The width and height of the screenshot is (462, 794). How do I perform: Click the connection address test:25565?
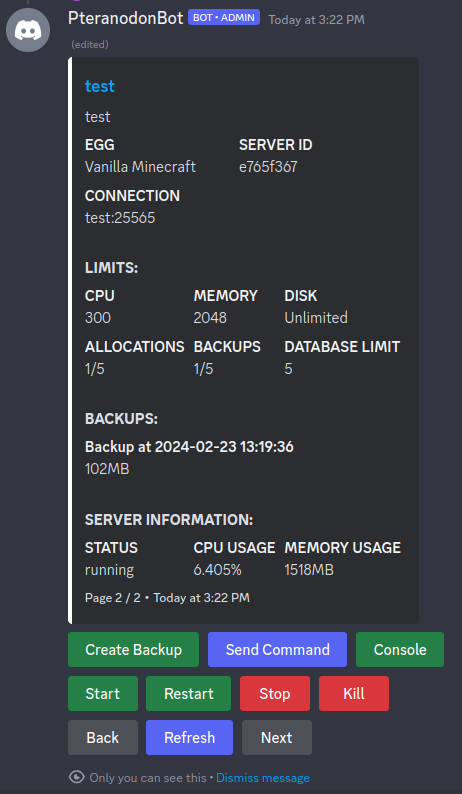click(120, 218)
